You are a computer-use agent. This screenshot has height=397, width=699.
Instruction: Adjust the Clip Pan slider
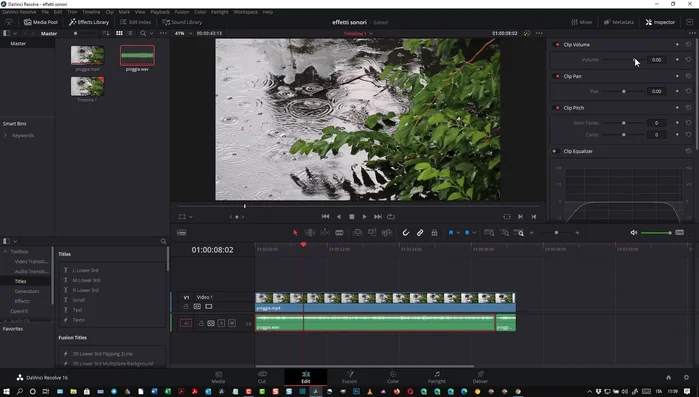(x=624, y=91)
